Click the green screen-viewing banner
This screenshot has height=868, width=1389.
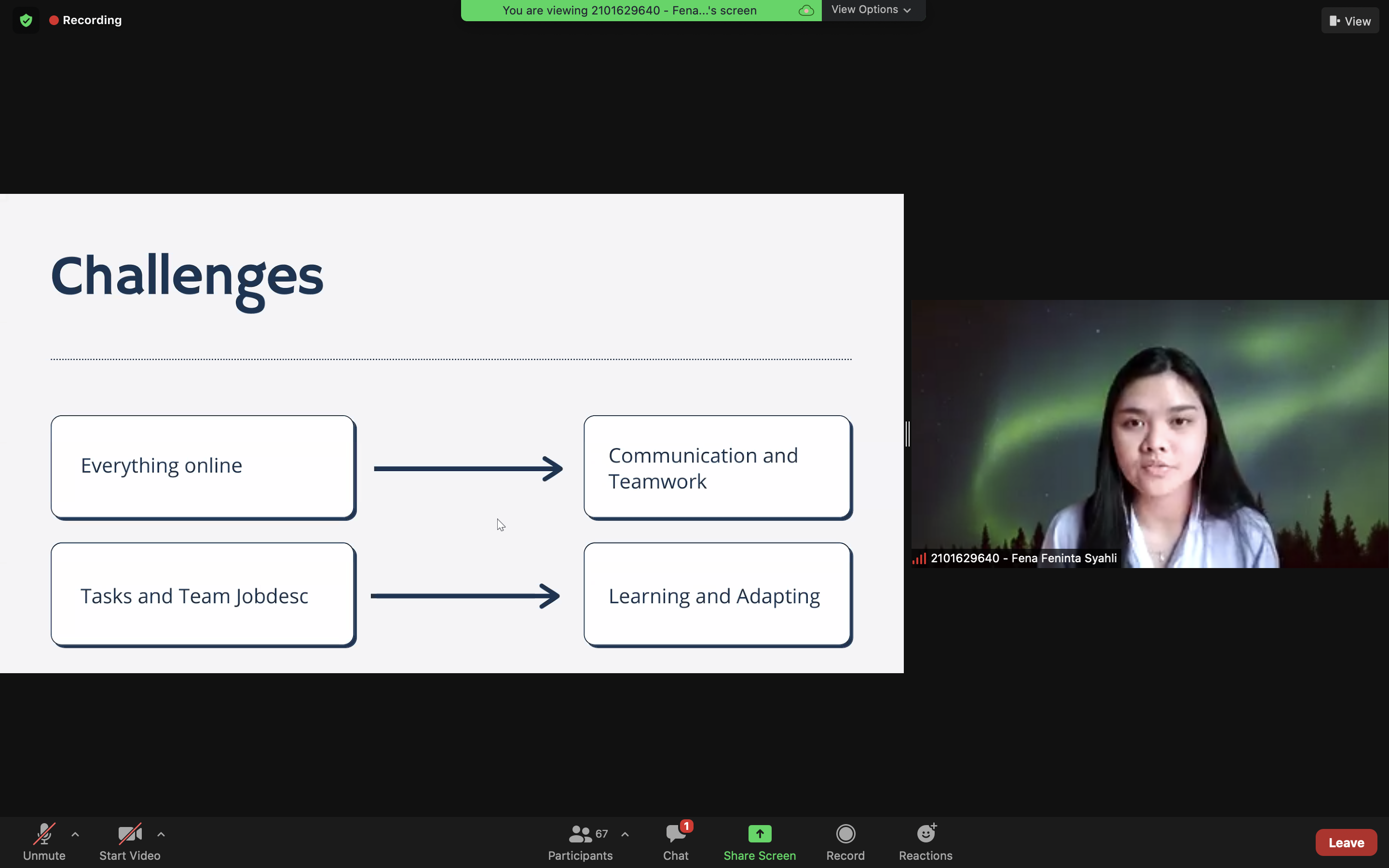coord(629,10)
